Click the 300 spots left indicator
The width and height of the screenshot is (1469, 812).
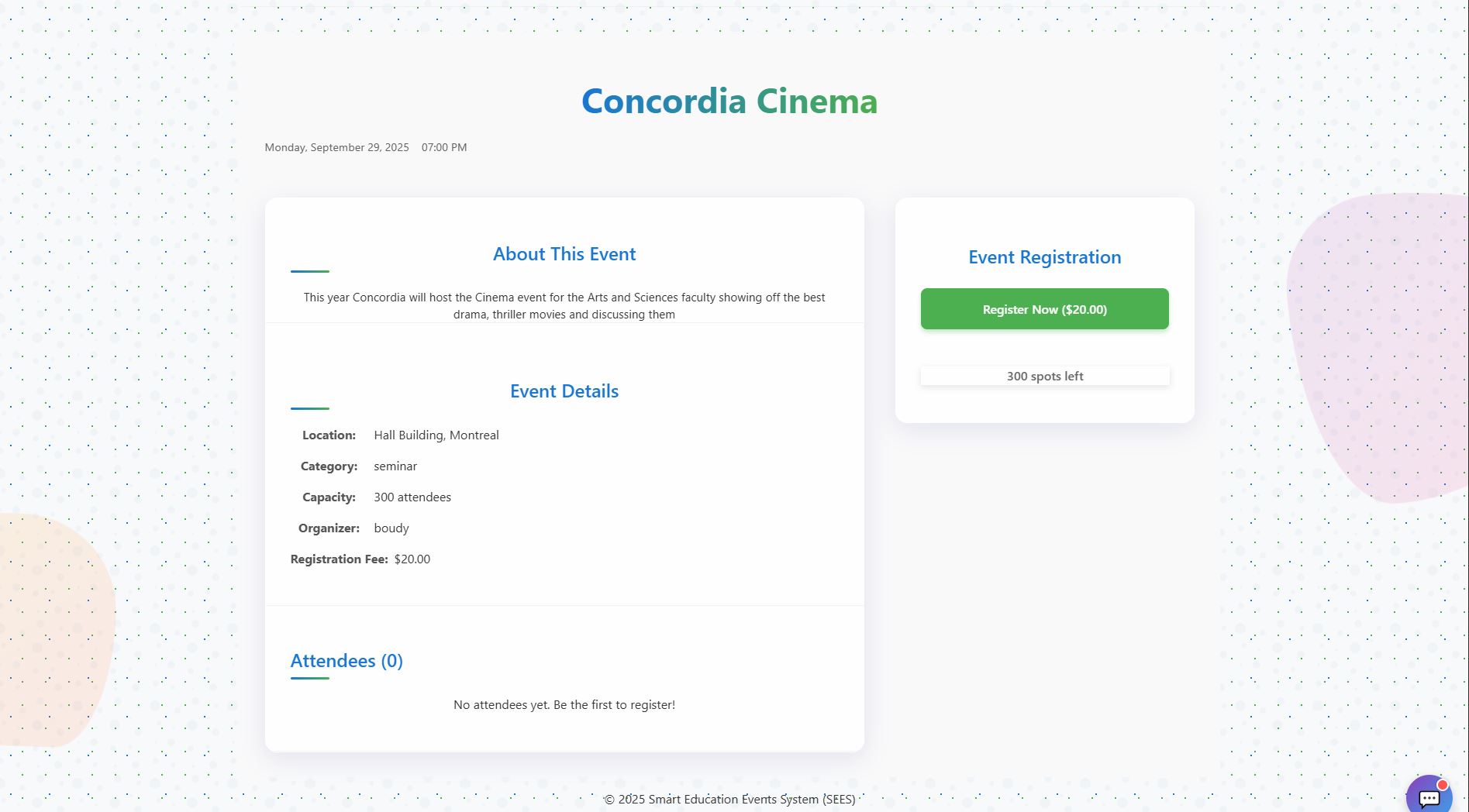pyautogui.click(x=1044, y=377)
